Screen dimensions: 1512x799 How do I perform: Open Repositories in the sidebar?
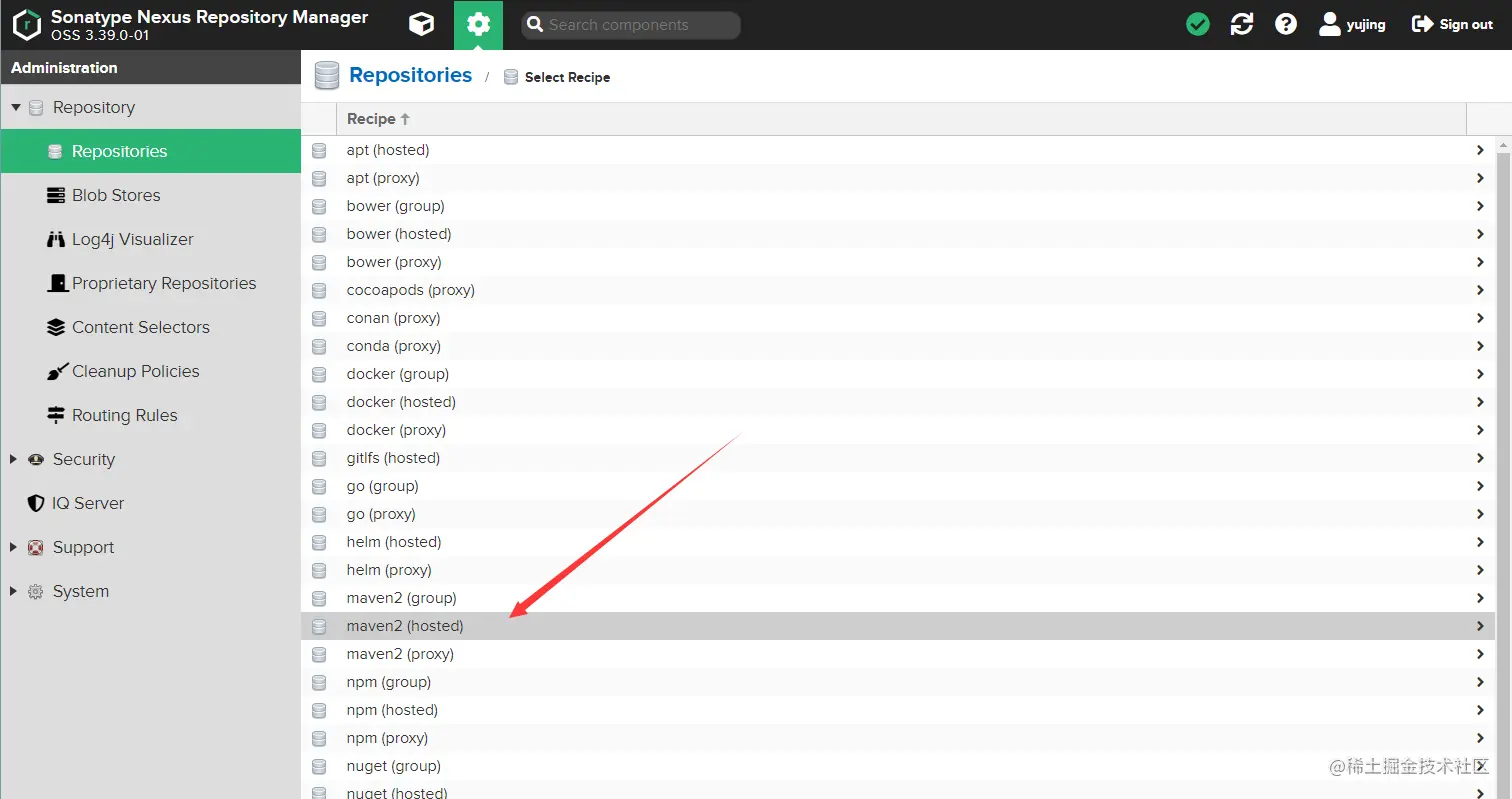[150, 151]
